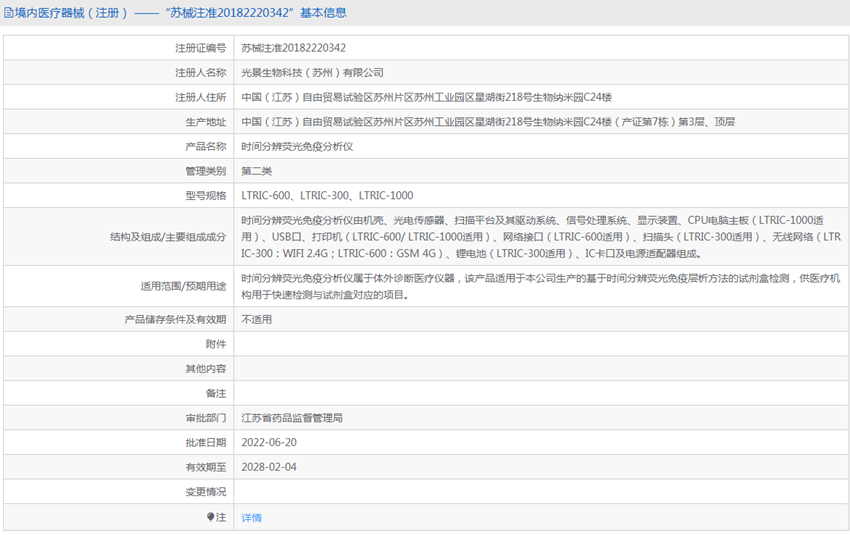Select the approval date 2022-06-20
Image resolution: width=850 pixels, height=535 pixels.
(x=269, y=442)
